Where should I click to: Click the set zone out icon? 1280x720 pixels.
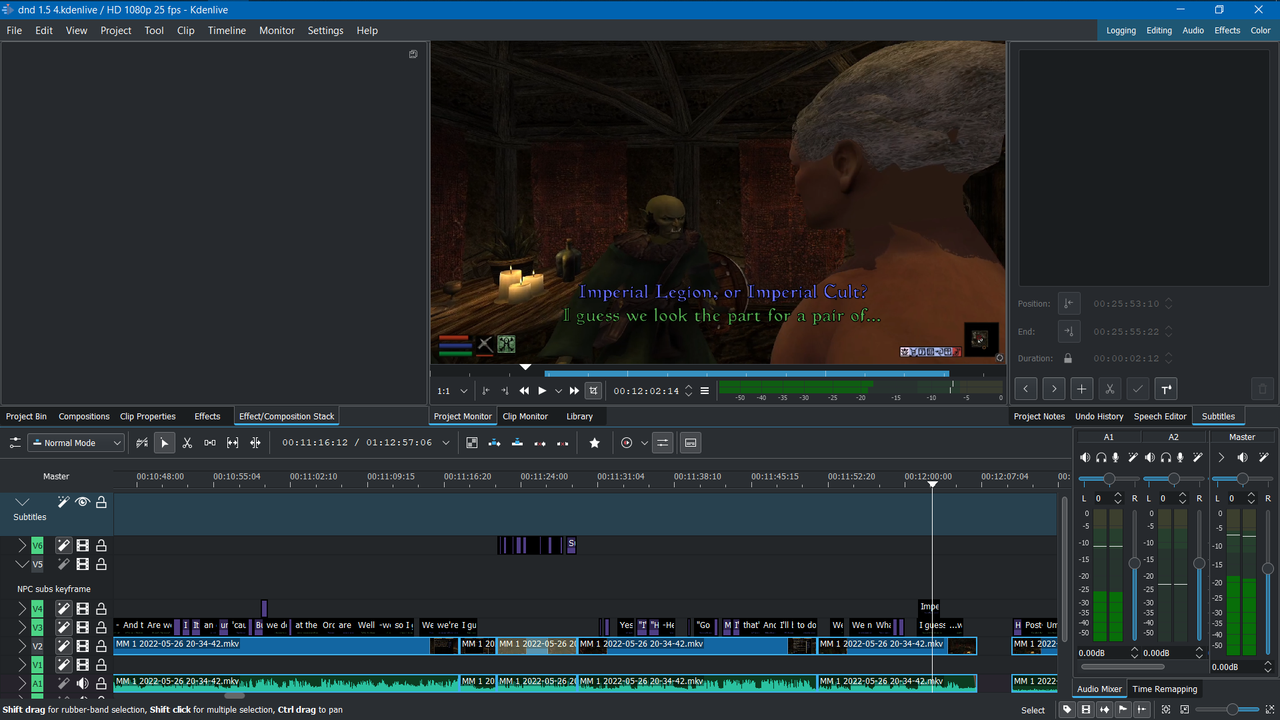[505, 391]
